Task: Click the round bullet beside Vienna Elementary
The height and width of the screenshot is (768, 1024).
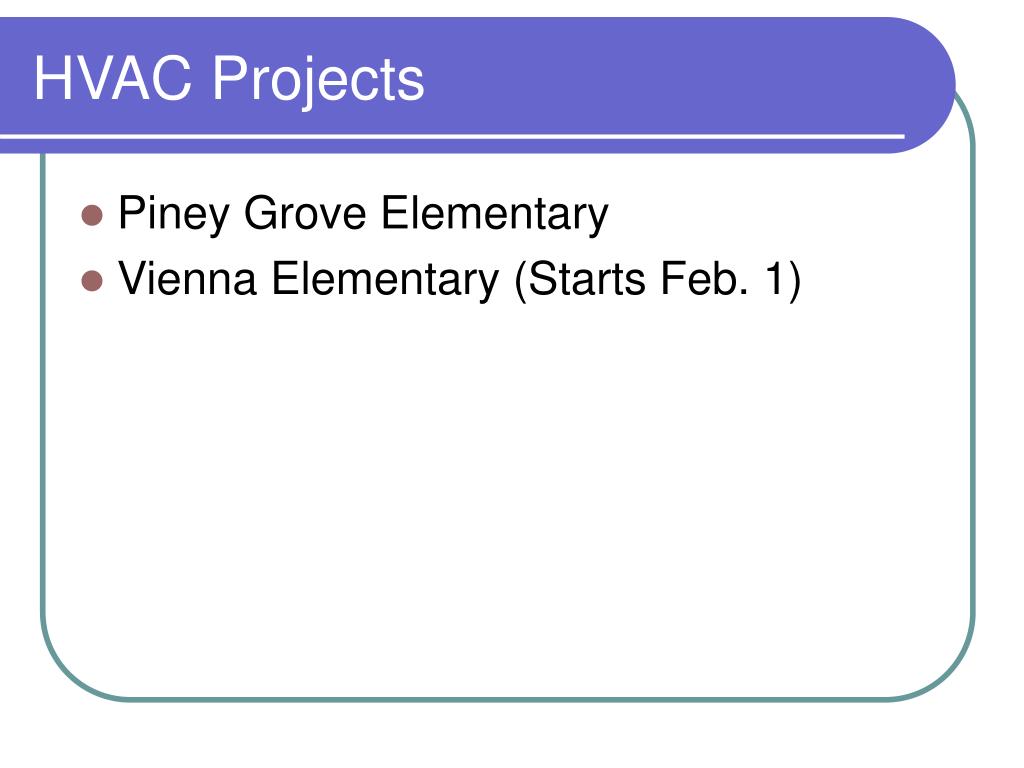Action: 92,281
